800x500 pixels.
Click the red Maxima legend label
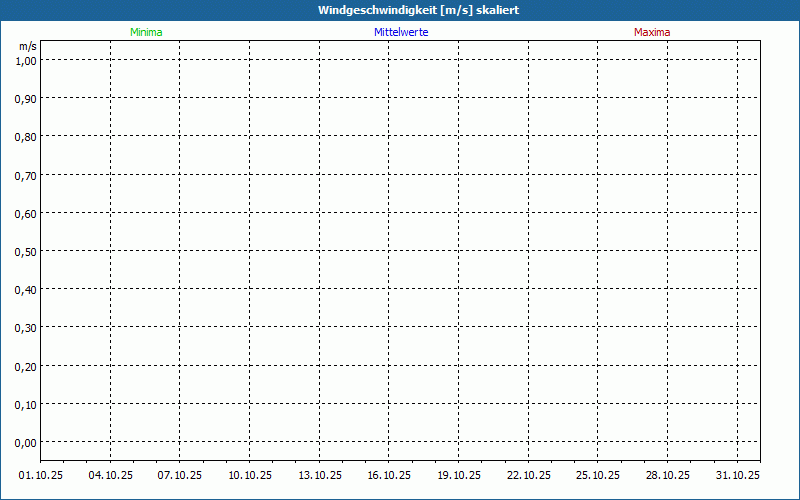[652, 32]
